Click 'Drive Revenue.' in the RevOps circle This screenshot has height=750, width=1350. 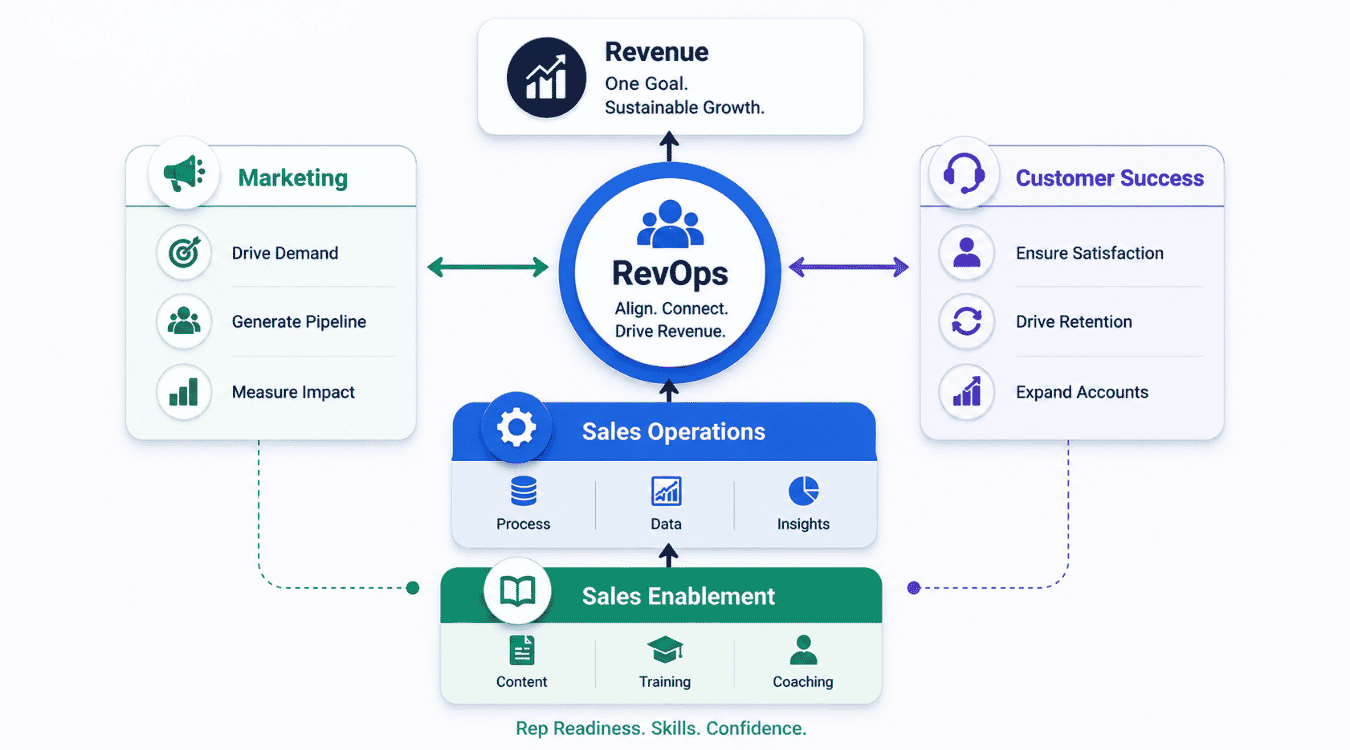click(670, 332)
